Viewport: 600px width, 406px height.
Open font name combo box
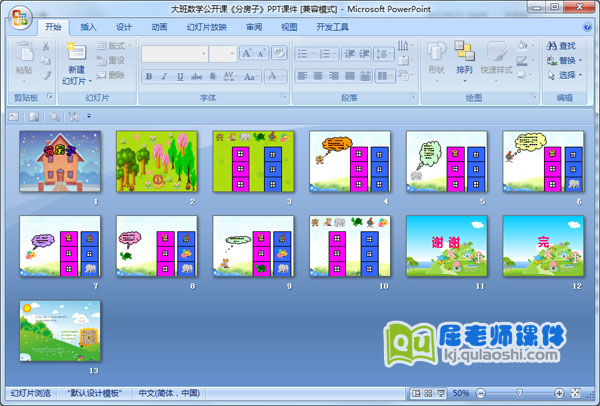pyautogui.click(x=174, y=54)
